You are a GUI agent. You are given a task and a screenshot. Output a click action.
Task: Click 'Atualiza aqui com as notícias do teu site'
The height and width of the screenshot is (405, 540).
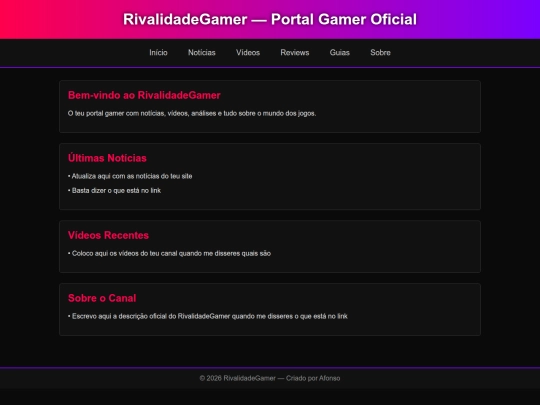130,176
